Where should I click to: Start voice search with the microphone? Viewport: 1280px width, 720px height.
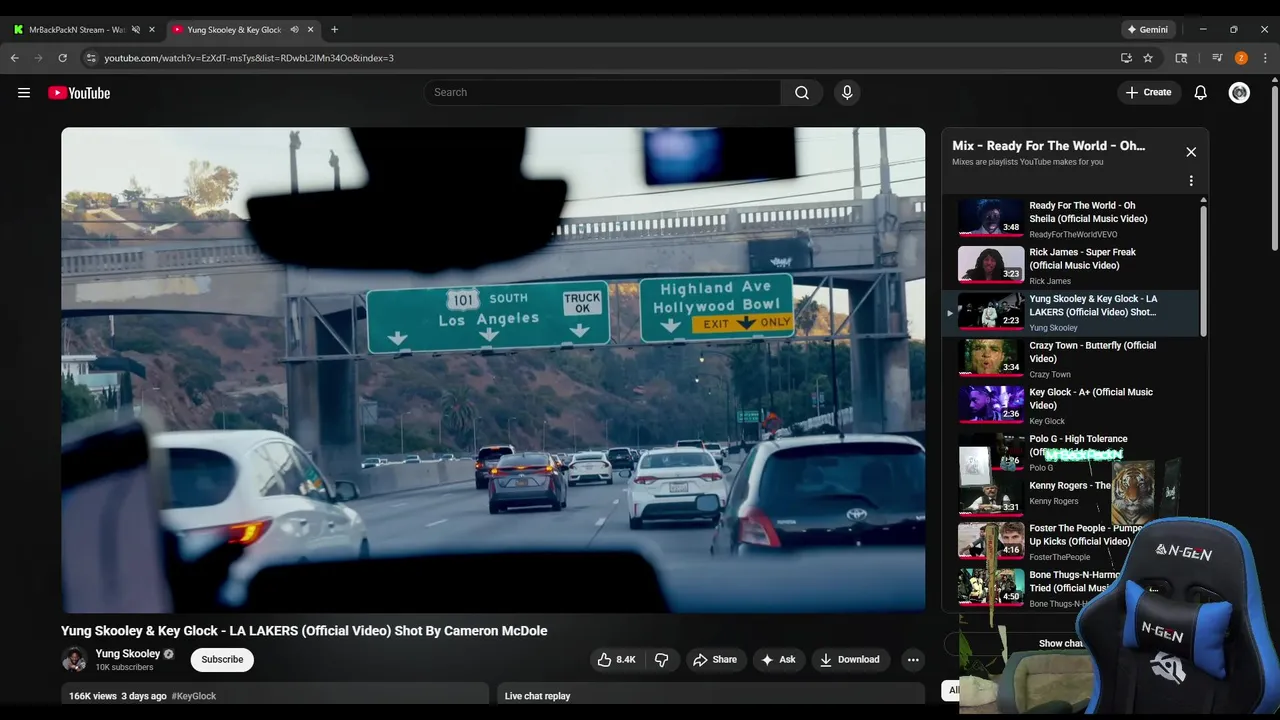[847, 93]
